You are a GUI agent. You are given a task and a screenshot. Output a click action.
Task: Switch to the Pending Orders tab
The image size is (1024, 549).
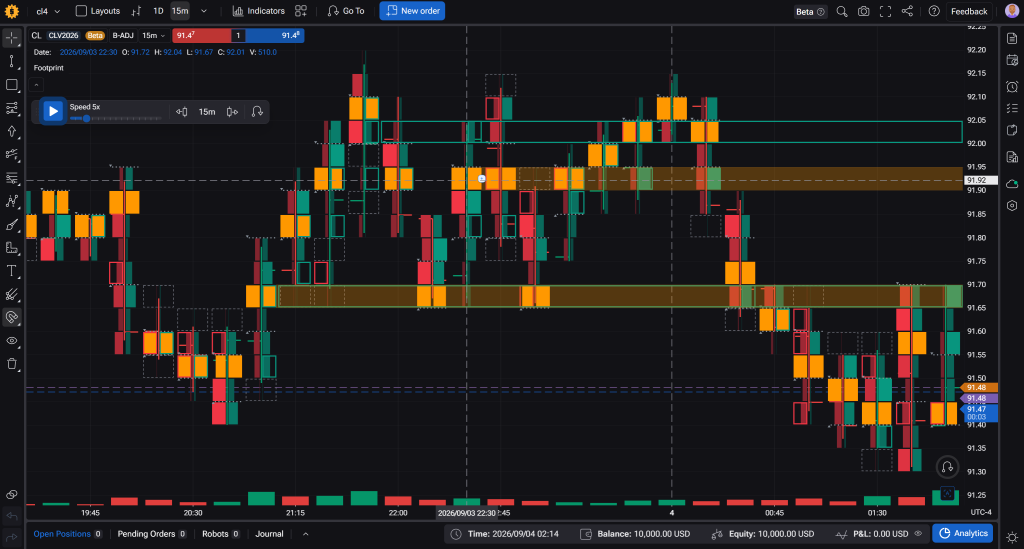pyautogui.click(x=152, y=534)
